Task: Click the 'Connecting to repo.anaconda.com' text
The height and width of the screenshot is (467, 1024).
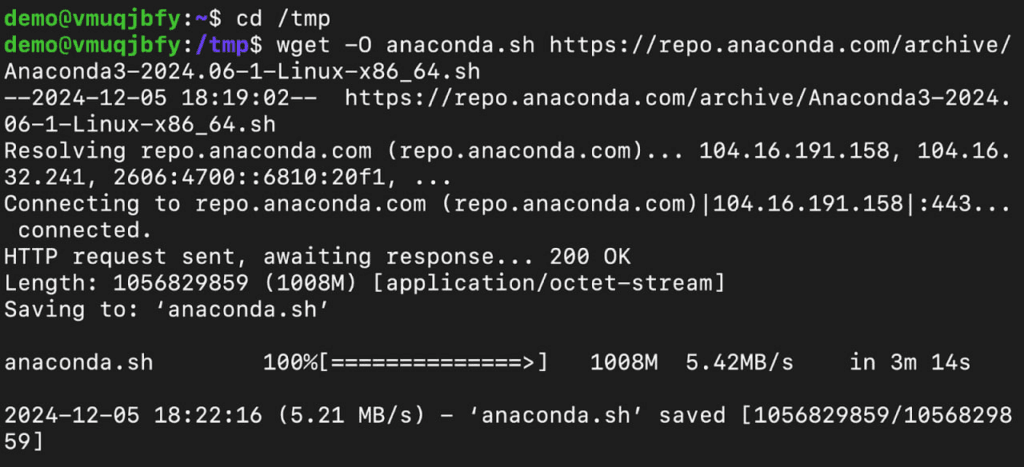Action: click(x=214, y=204)
